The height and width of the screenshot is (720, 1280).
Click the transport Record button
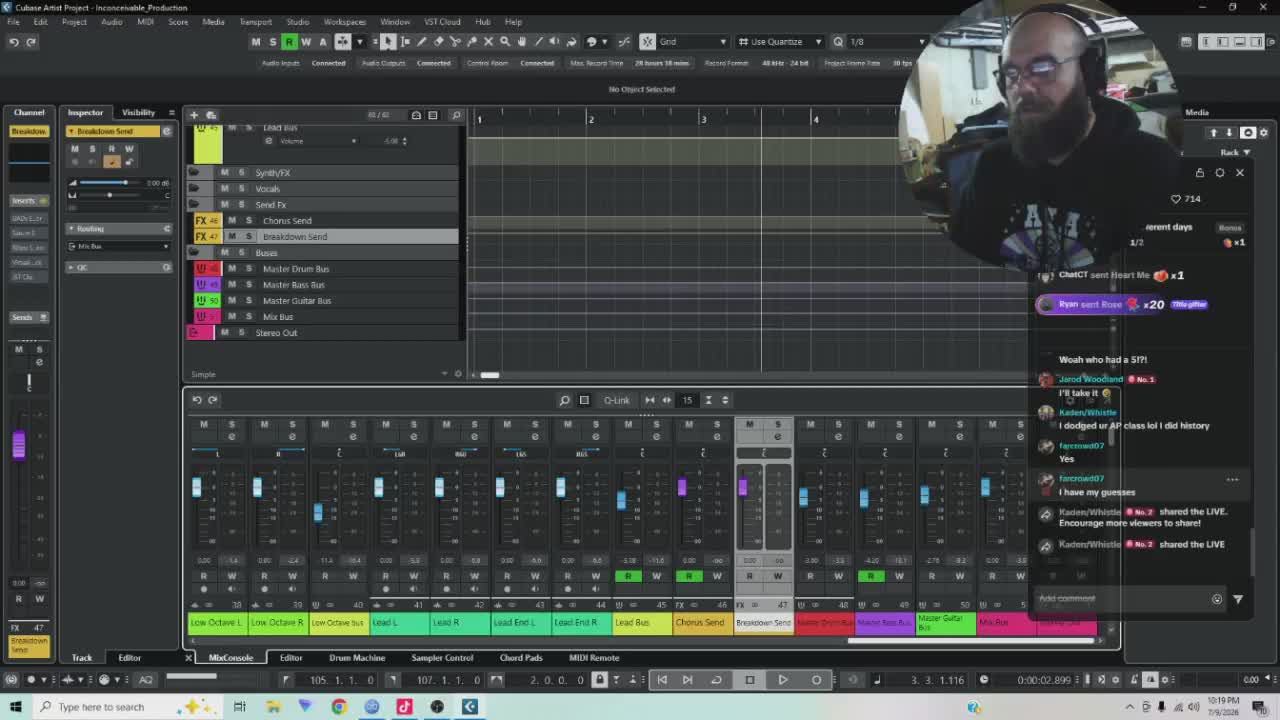(816, 680)
